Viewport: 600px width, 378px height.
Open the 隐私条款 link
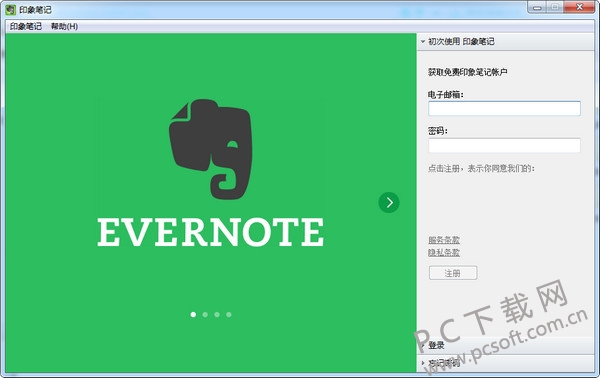(x=444, y=253)
